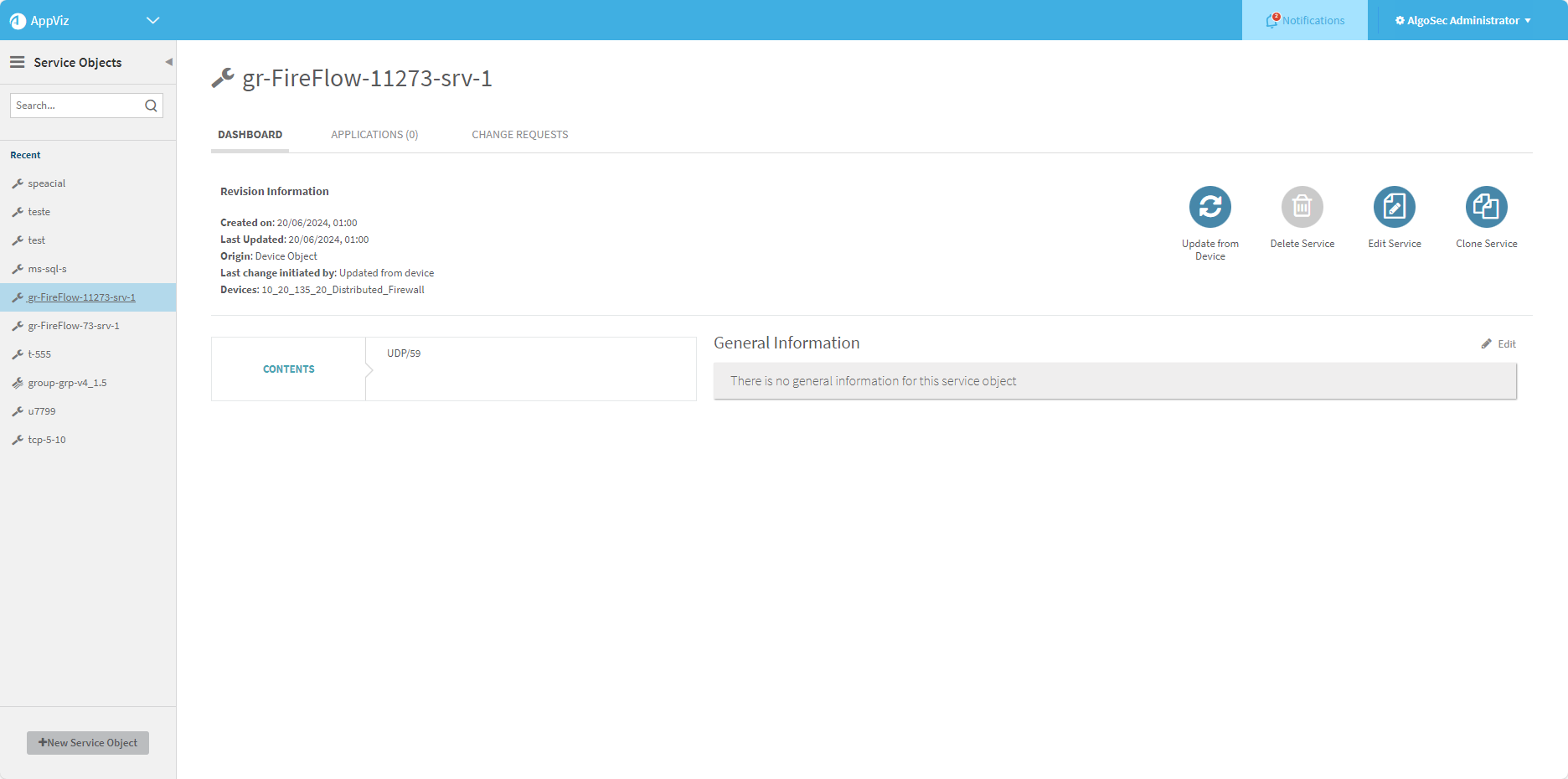Open group-grp-v4_1.5 in the recent list
1568x779 pixels.
click(67, 383)
